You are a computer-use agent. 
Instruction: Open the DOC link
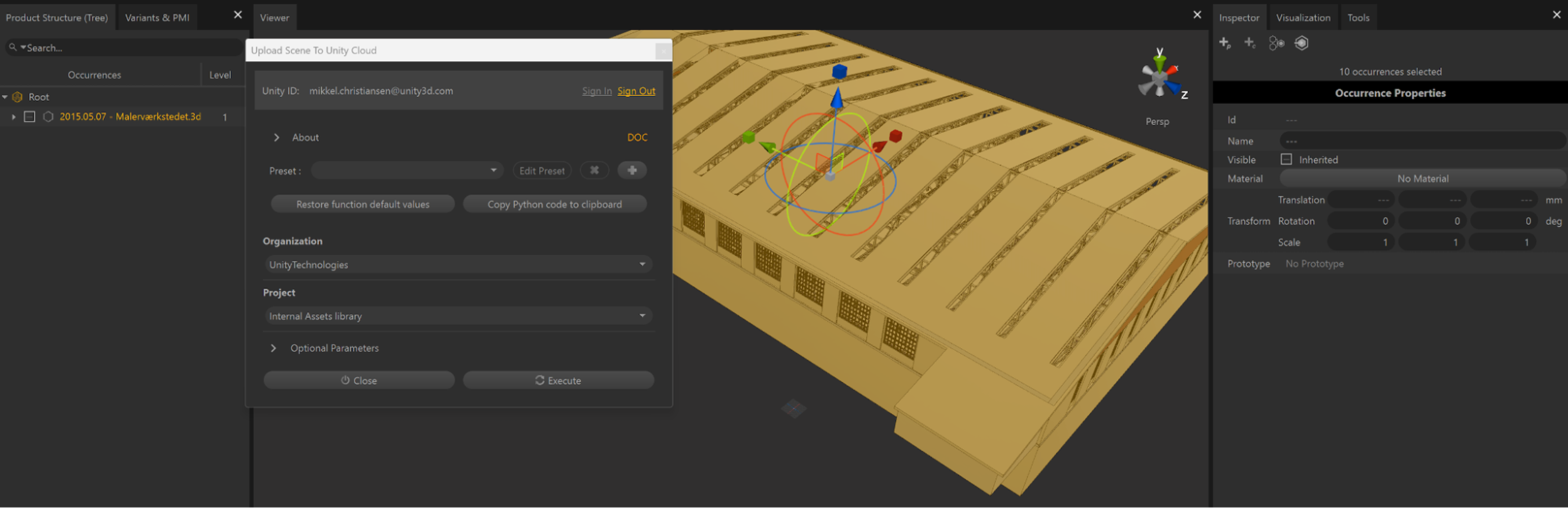(637, 137)
